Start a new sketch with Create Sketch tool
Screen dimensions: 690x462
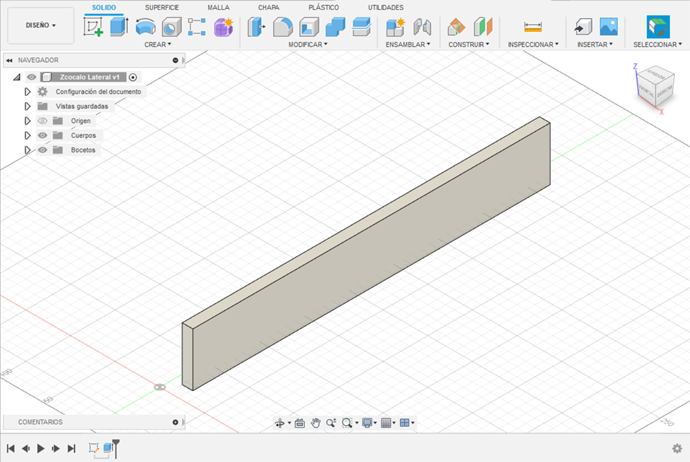pyautogui.click(x=93, y=27)
